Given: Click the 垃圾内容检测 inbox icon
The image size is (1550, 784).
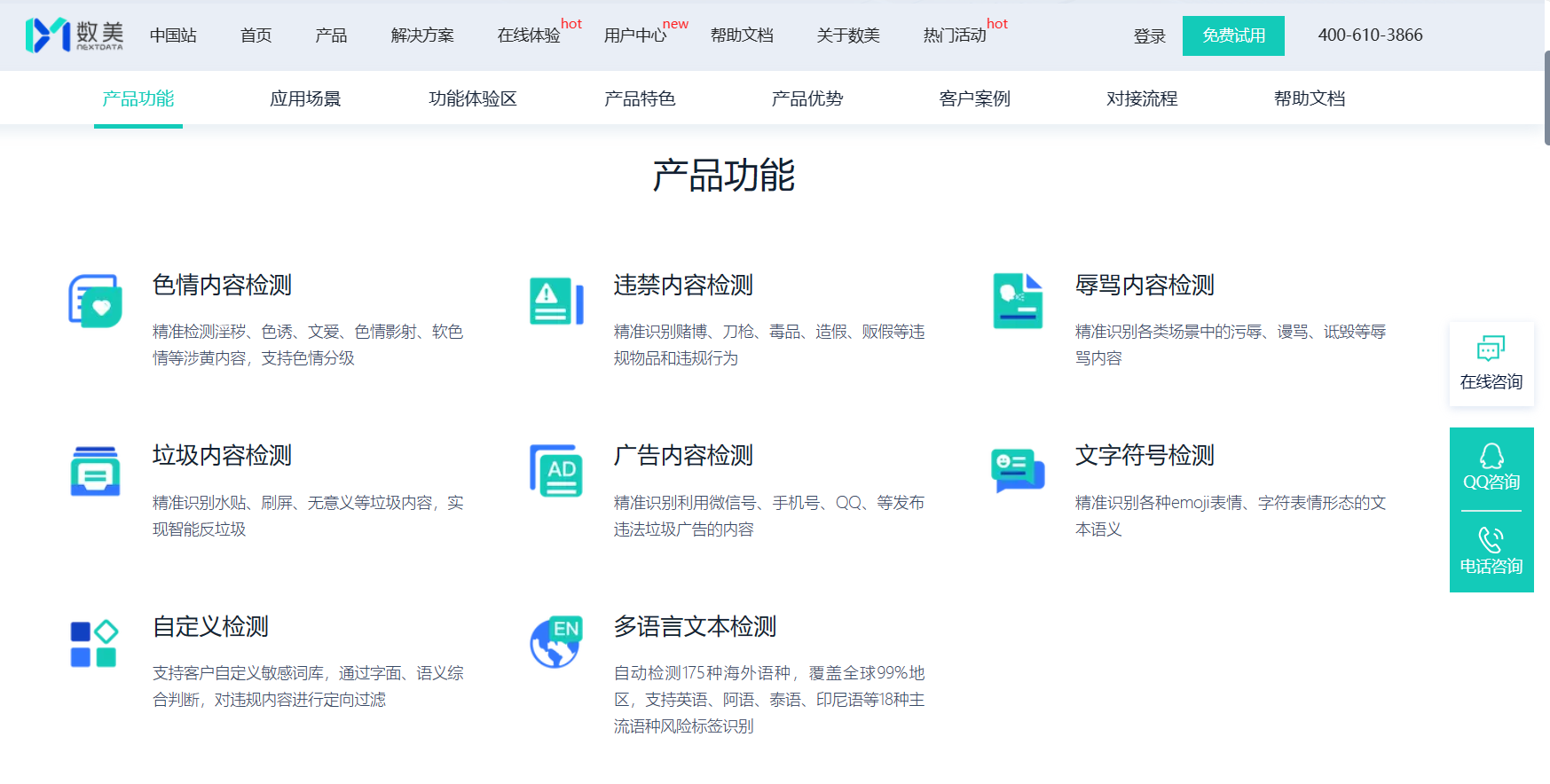Looking at the screenshot, I should coord(96,472).
